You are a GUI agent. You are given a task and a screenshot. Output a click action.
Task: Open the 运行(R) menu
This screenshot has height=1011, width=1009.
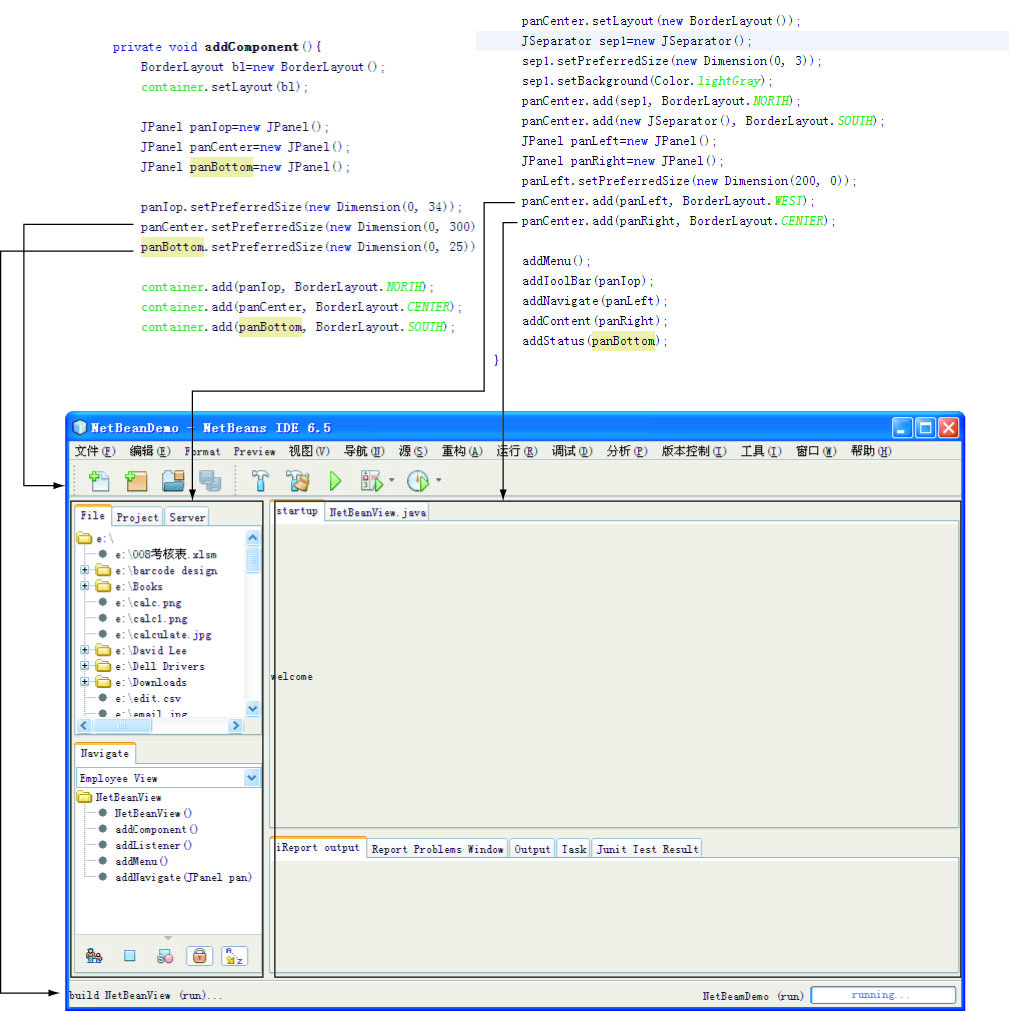(x=516, y=451)
